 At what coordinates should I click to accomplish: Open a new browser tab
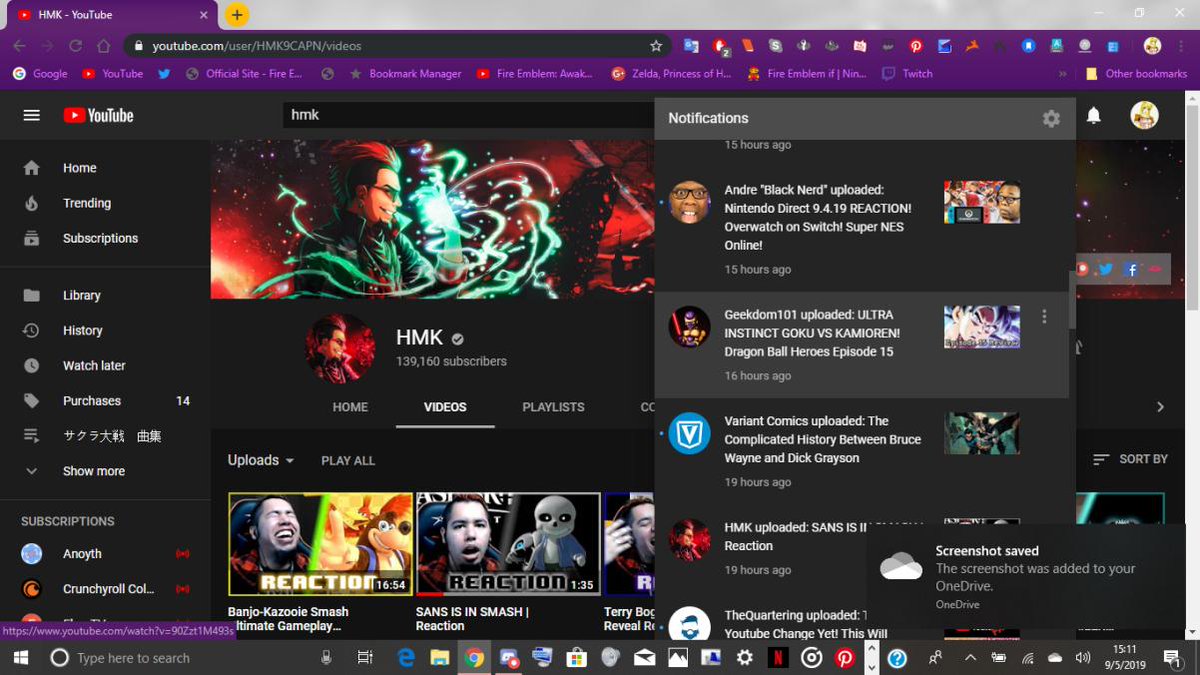(x=237, y=15)
